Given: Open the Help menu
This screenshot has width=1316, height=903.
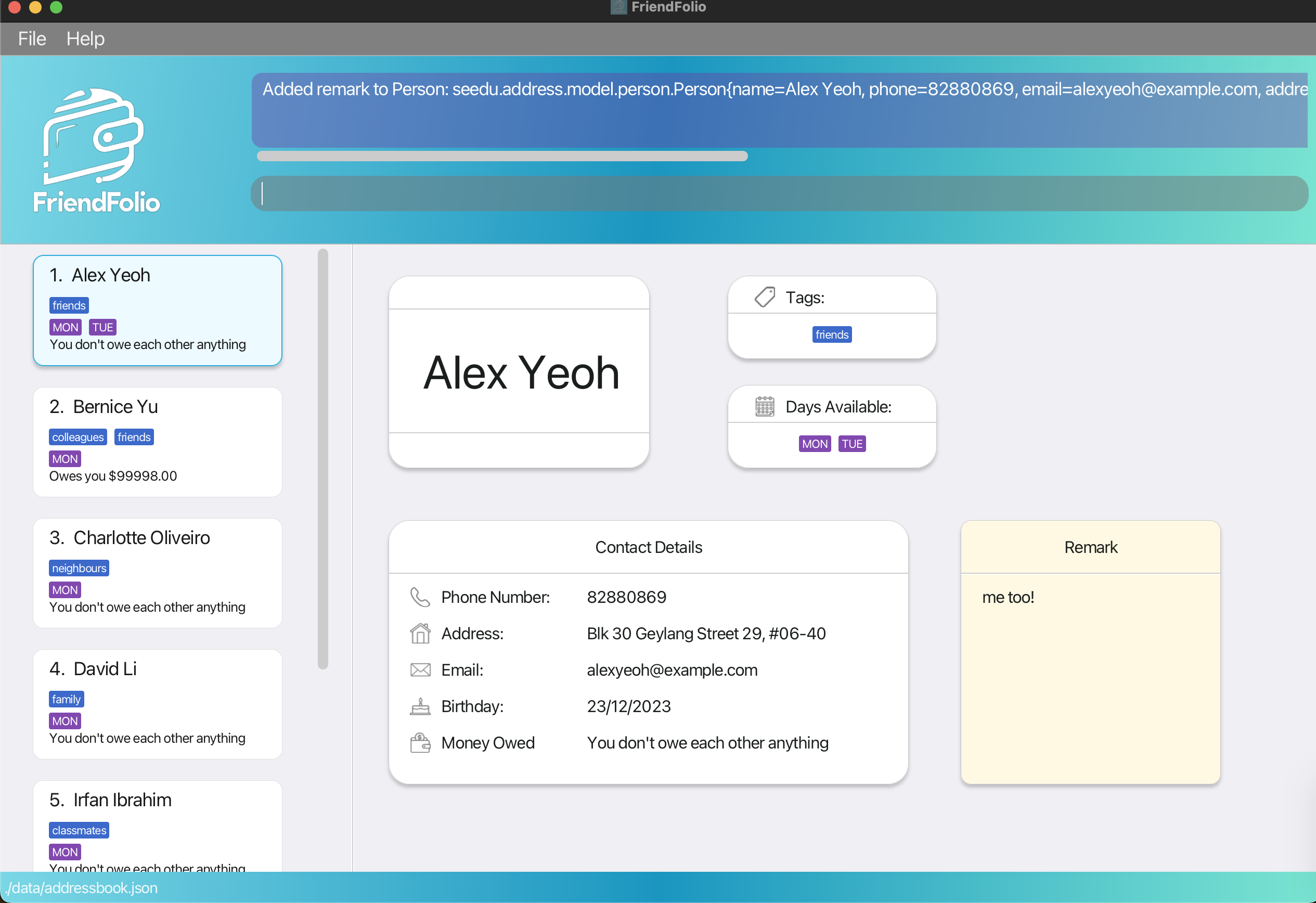Looking at the screenshot, I should click(85, 38).
